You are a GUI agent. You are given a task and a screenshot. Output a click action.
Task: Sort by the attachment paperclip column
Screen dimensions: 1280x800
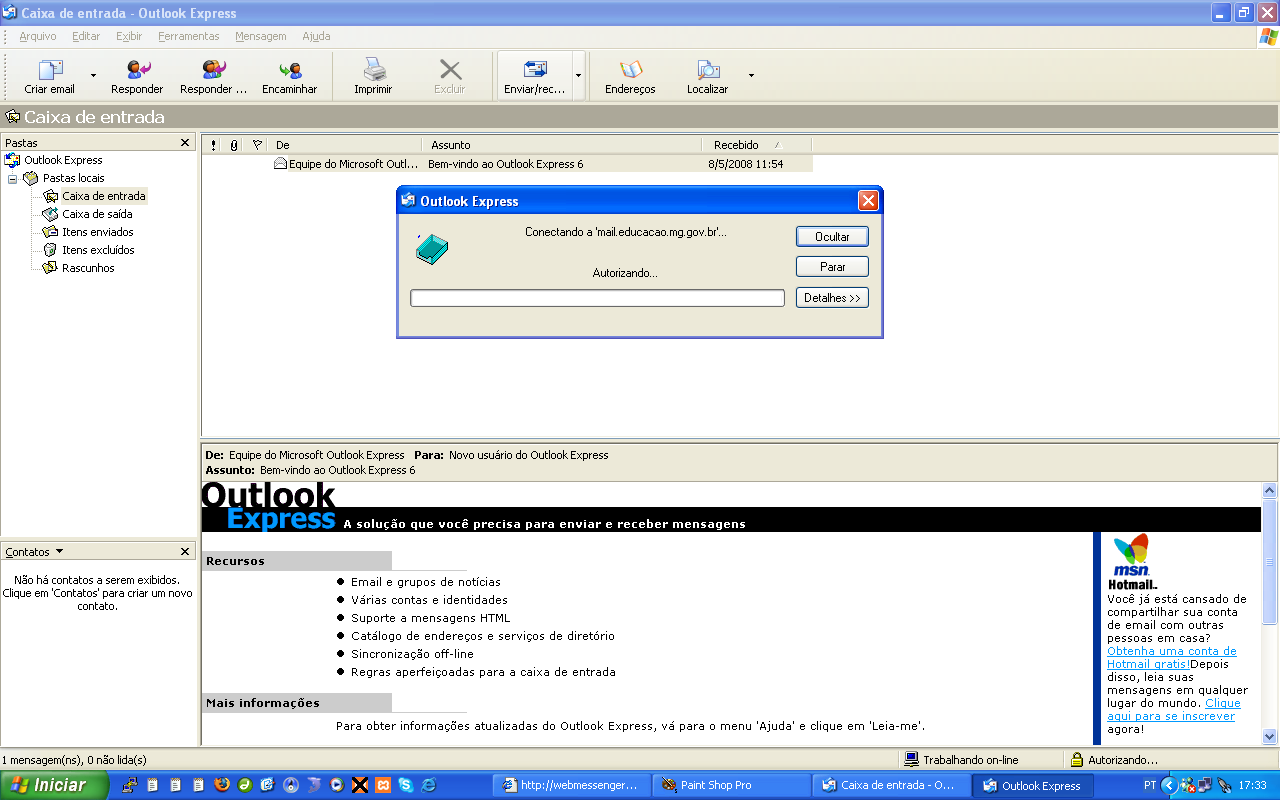coord(234,145)
